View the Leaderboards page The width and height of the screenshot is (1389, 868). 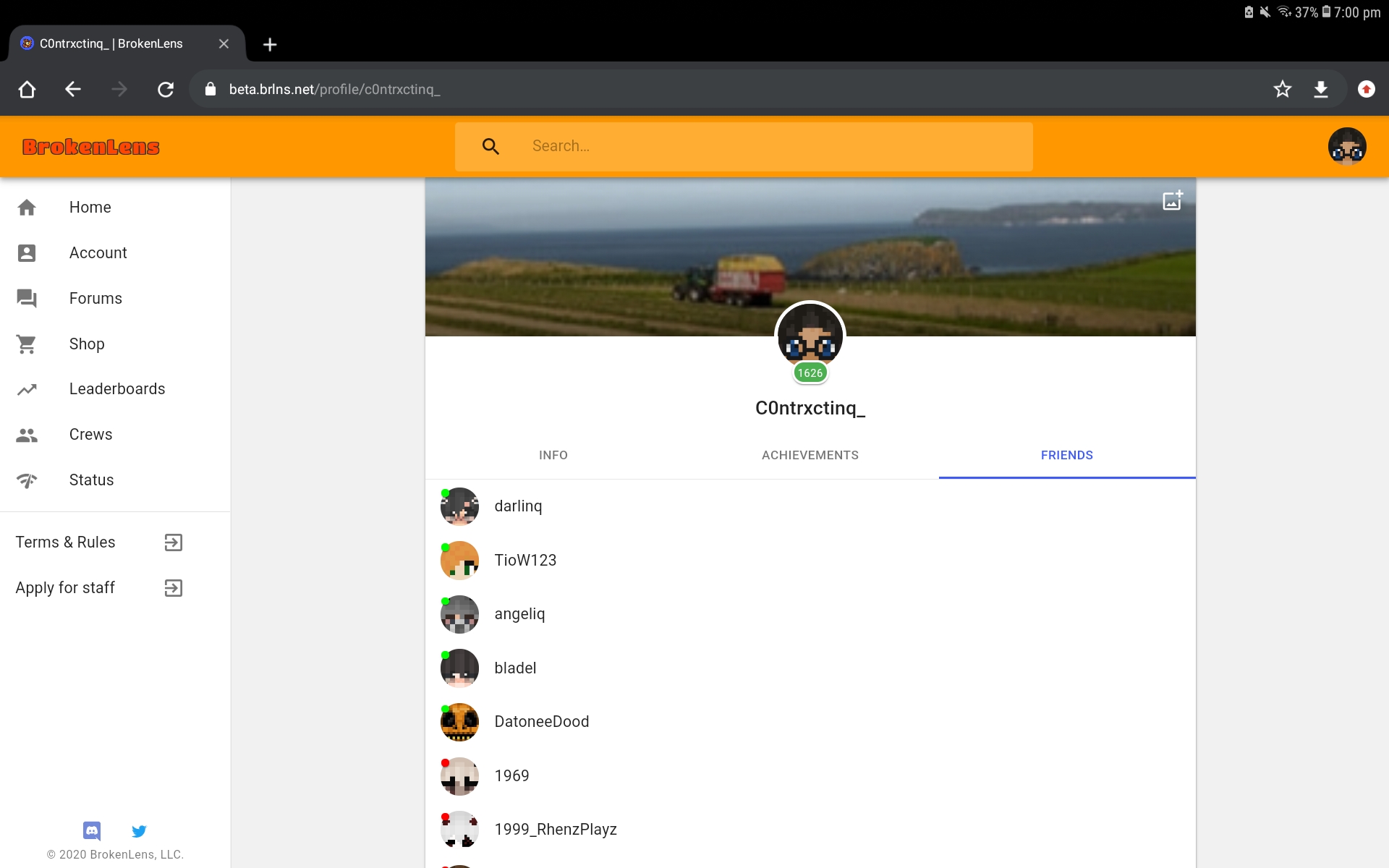tap(116, 389)
